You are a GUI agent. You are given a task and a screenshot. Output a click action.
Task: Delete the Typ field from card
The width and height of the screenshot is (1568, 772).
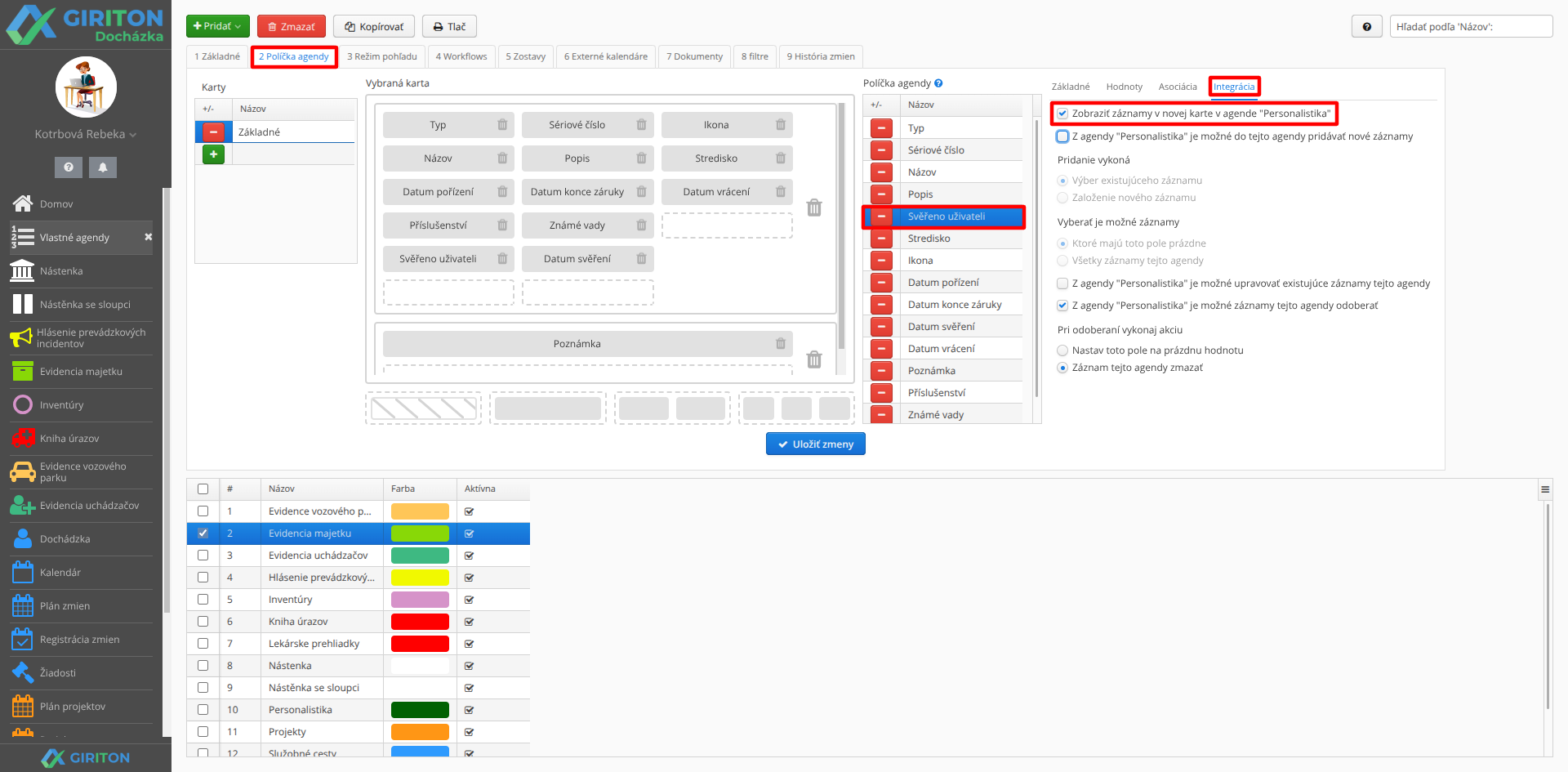502,124
